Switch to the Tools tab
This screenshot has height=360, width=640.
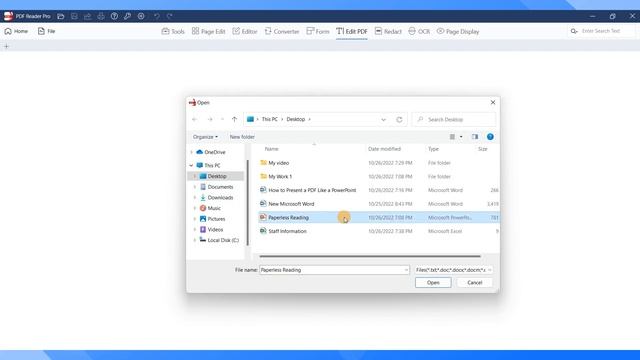(173, 31)
